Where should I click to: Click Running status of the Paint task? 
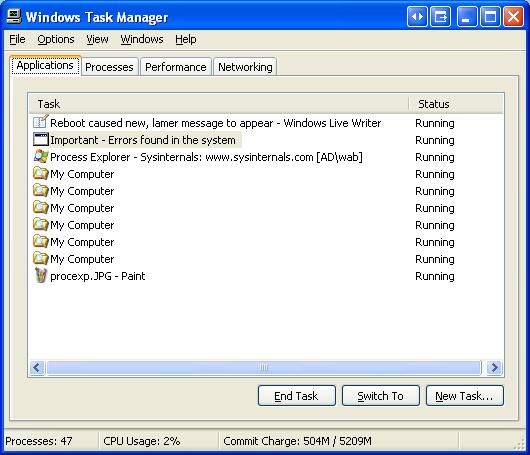pos(435,276)
